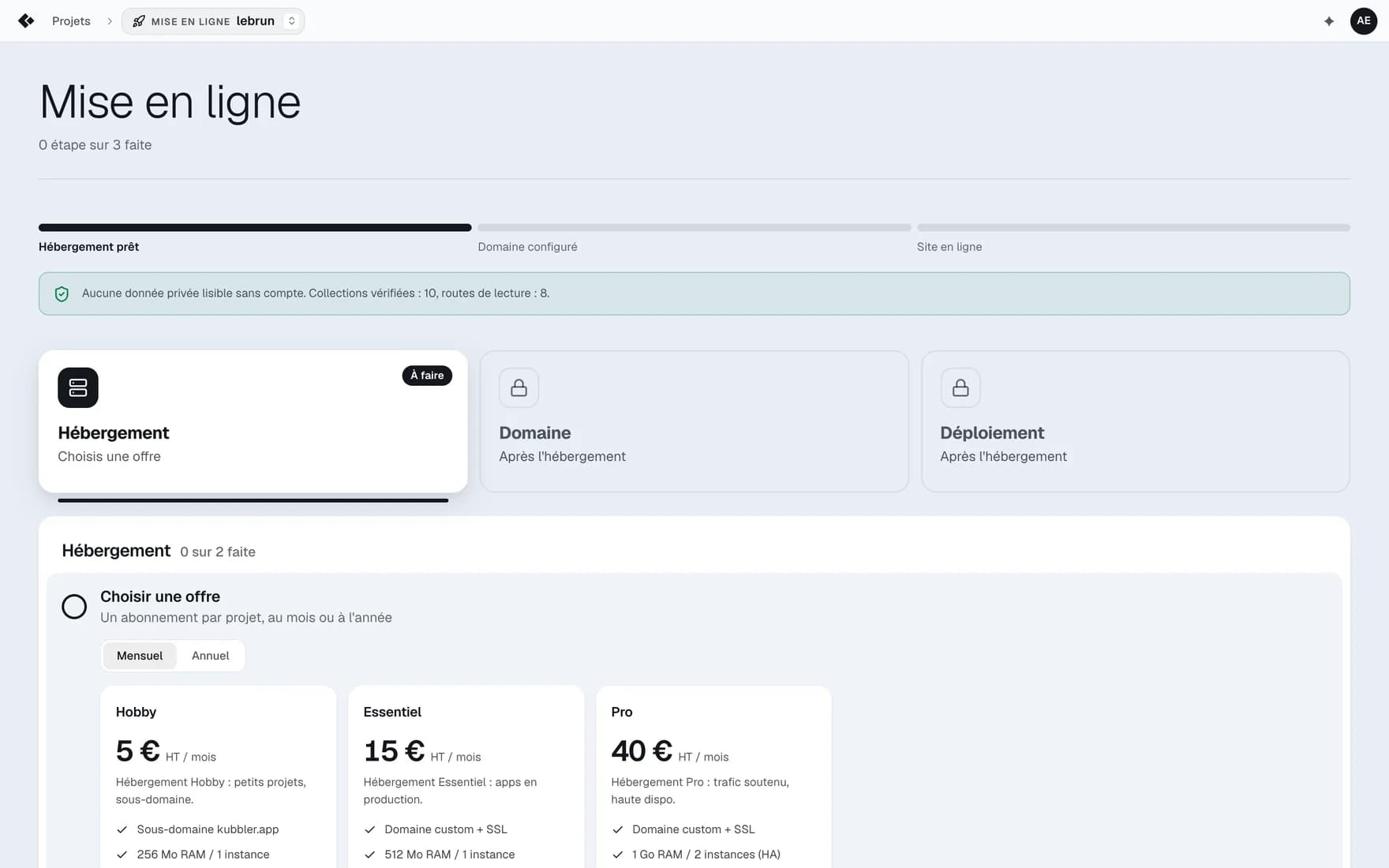Click checkmark next to 256 Mo RAM

click(x=122, y=855)
